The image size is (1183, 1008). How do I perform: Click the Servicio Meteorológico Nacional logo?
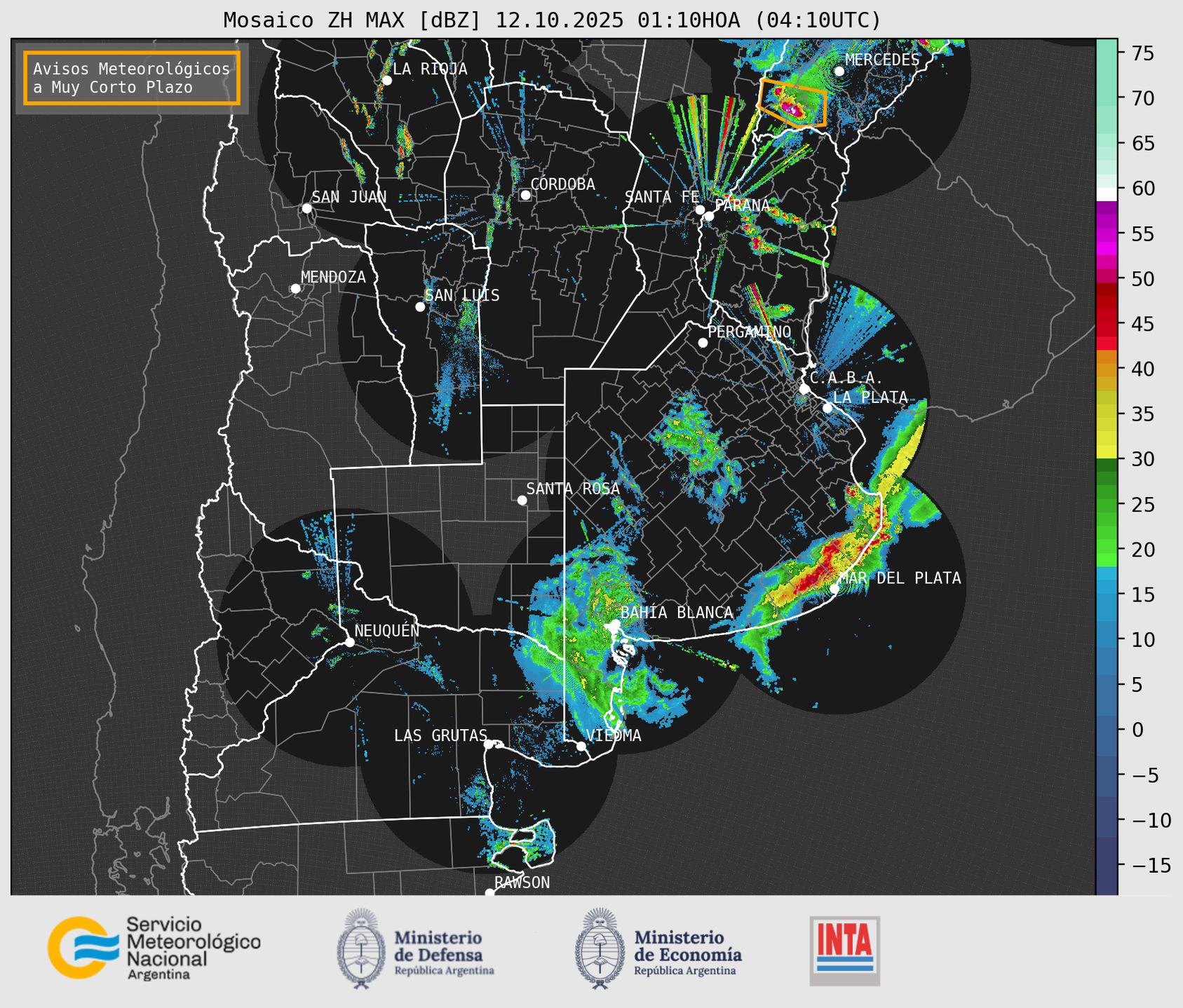(154, 948)
